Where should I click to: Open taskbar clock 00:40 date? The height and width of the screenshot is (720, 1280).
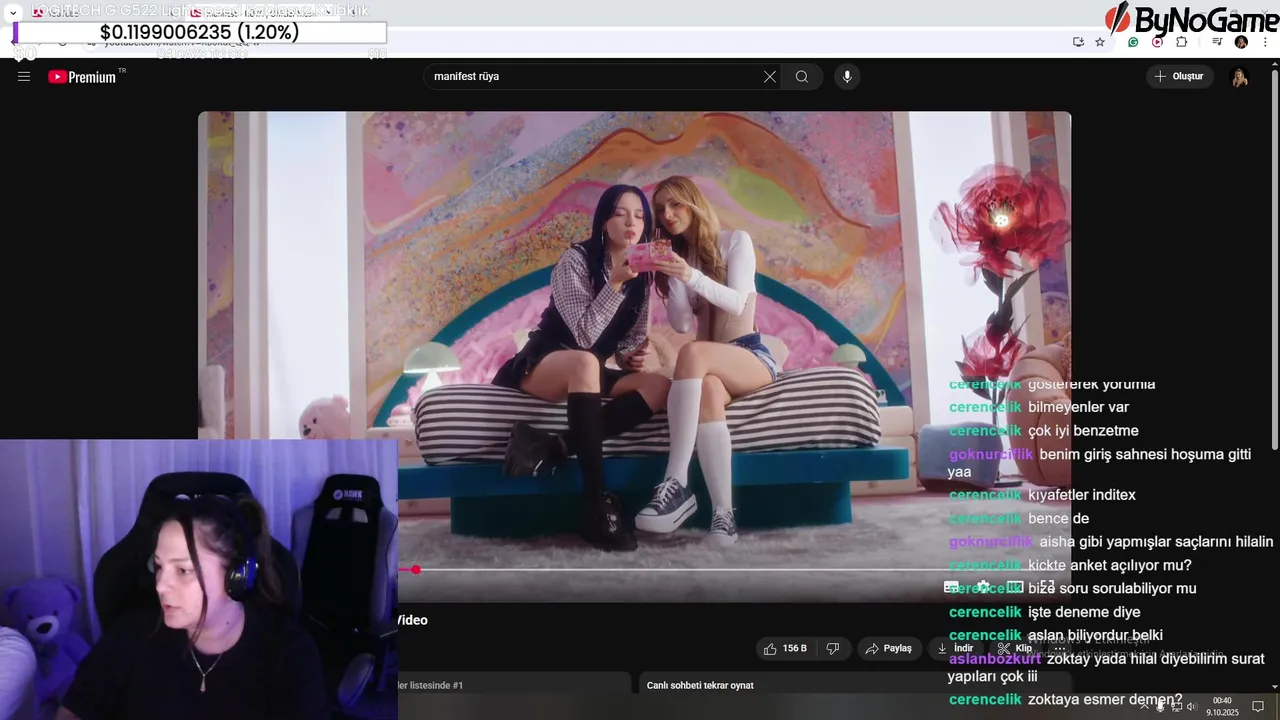point(1222,706)
